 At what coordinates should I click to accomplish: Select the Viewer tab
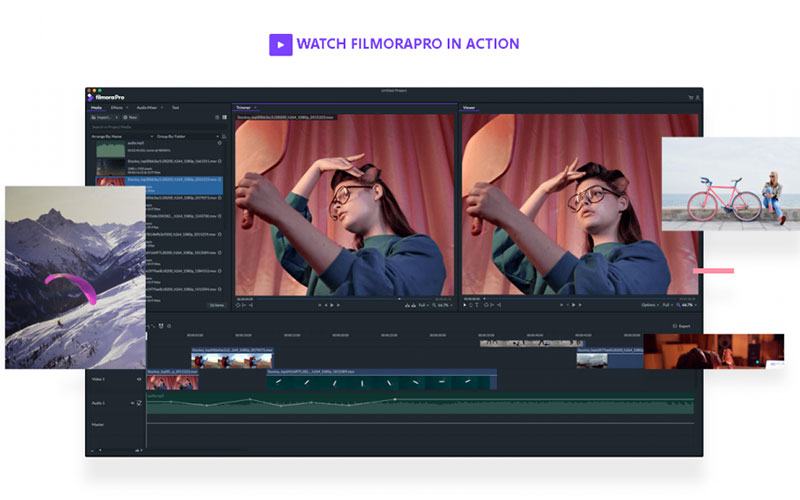coord(469,108)
